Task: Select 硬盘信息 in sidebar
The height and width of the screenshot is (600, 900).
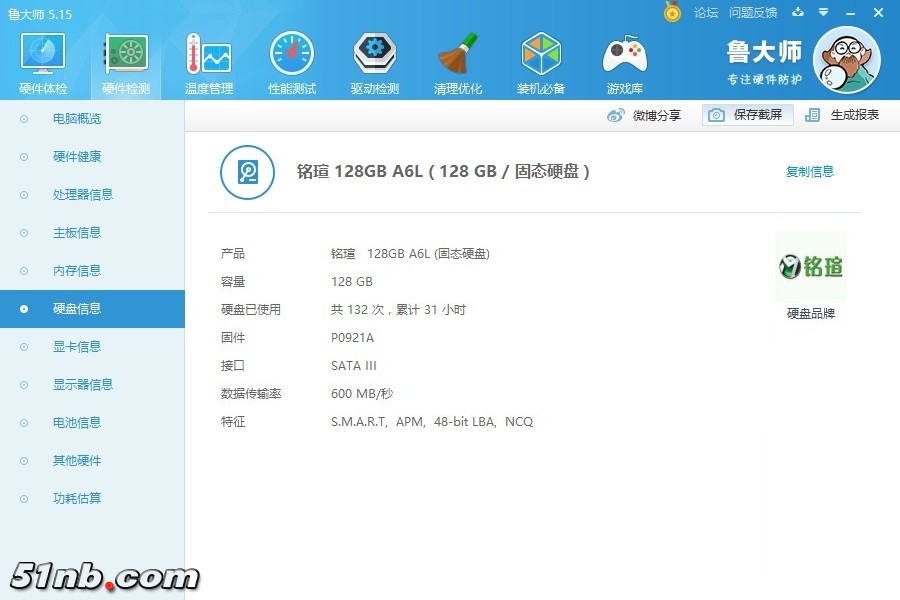Action: coord(92,309)
